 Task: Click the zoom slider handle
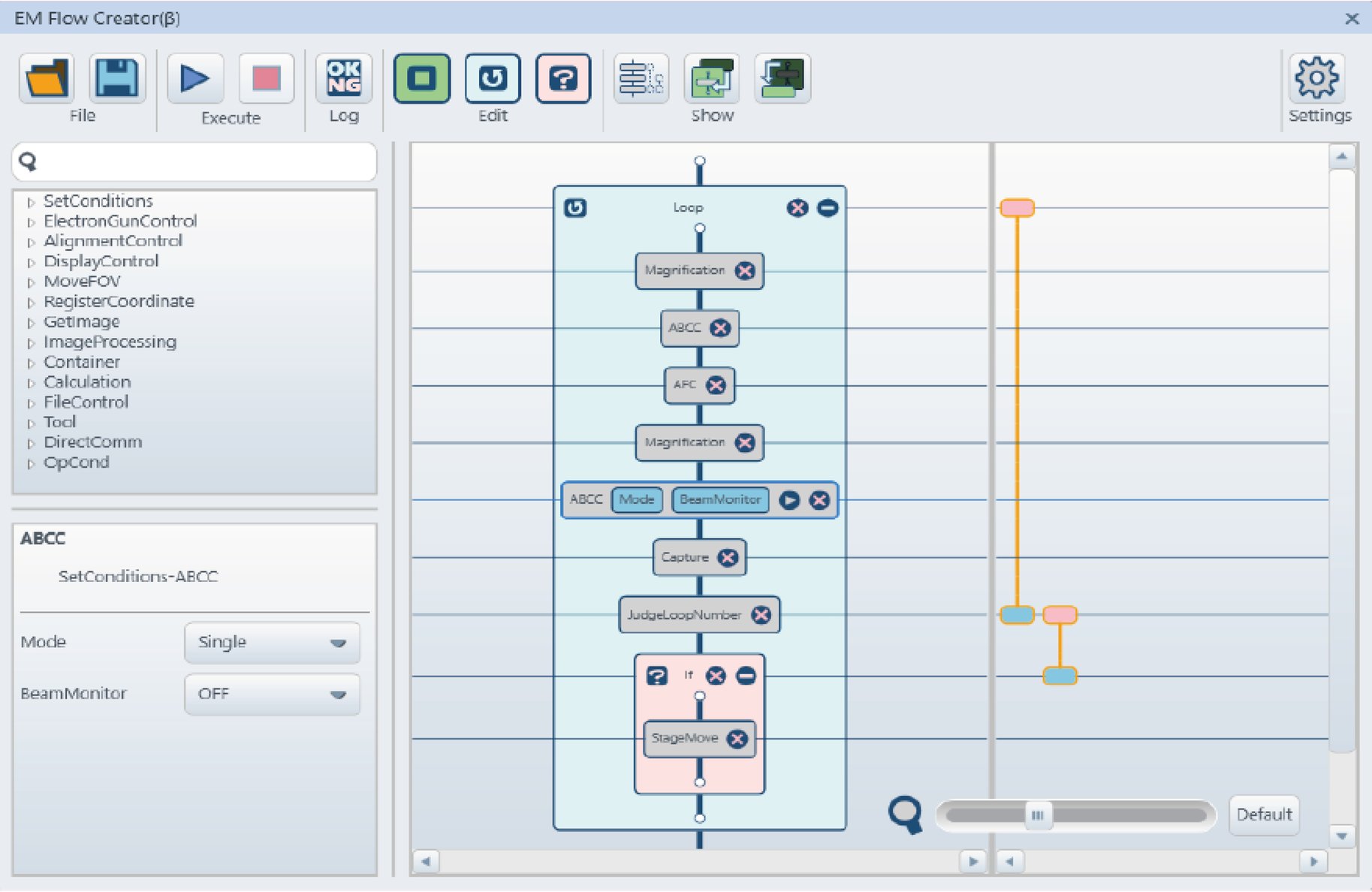[1037, 815]
